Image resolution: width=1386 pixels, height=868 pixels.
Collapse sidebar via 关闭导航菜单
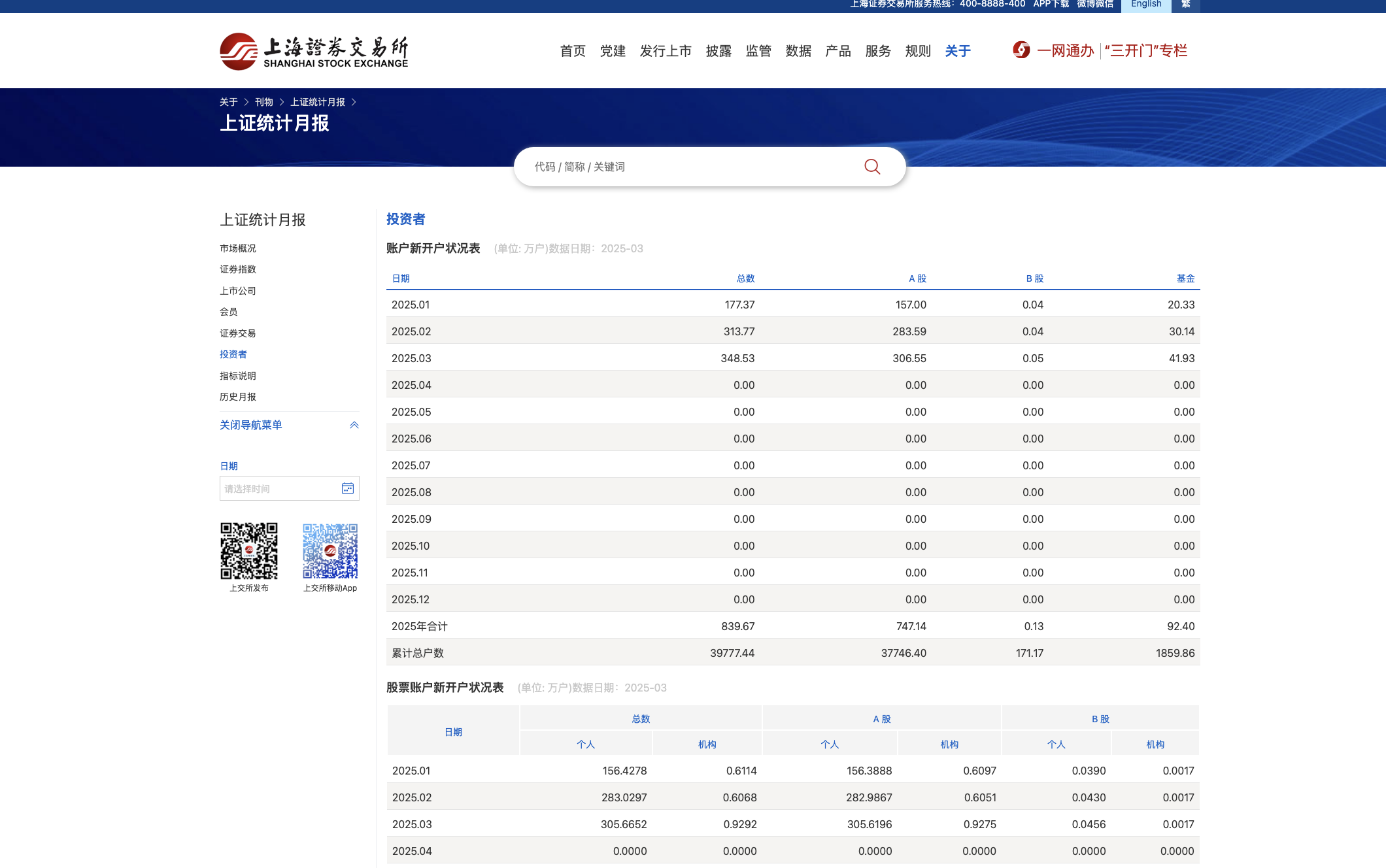click(x=251, y=425)
